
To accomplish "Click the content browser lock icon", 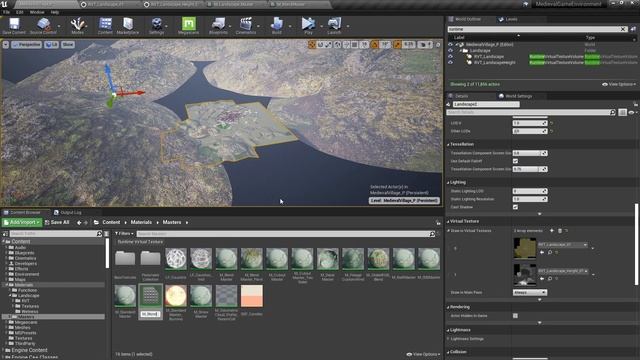I will pyautogui.click(x=438, y=222).
